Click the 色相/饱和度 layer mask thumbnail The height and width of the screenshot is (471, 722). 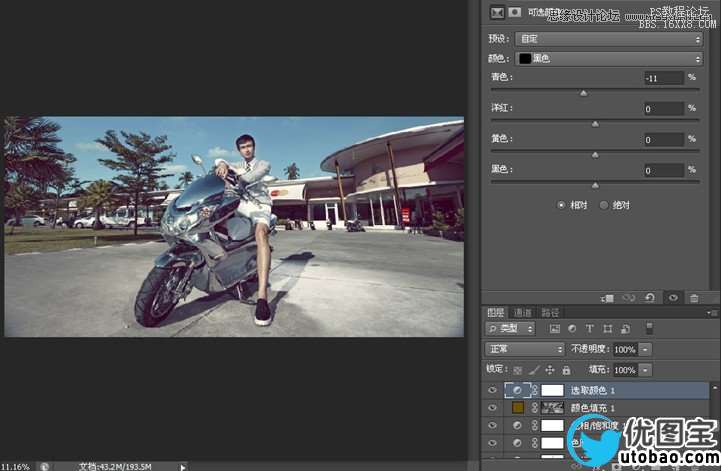click(552, 425)
